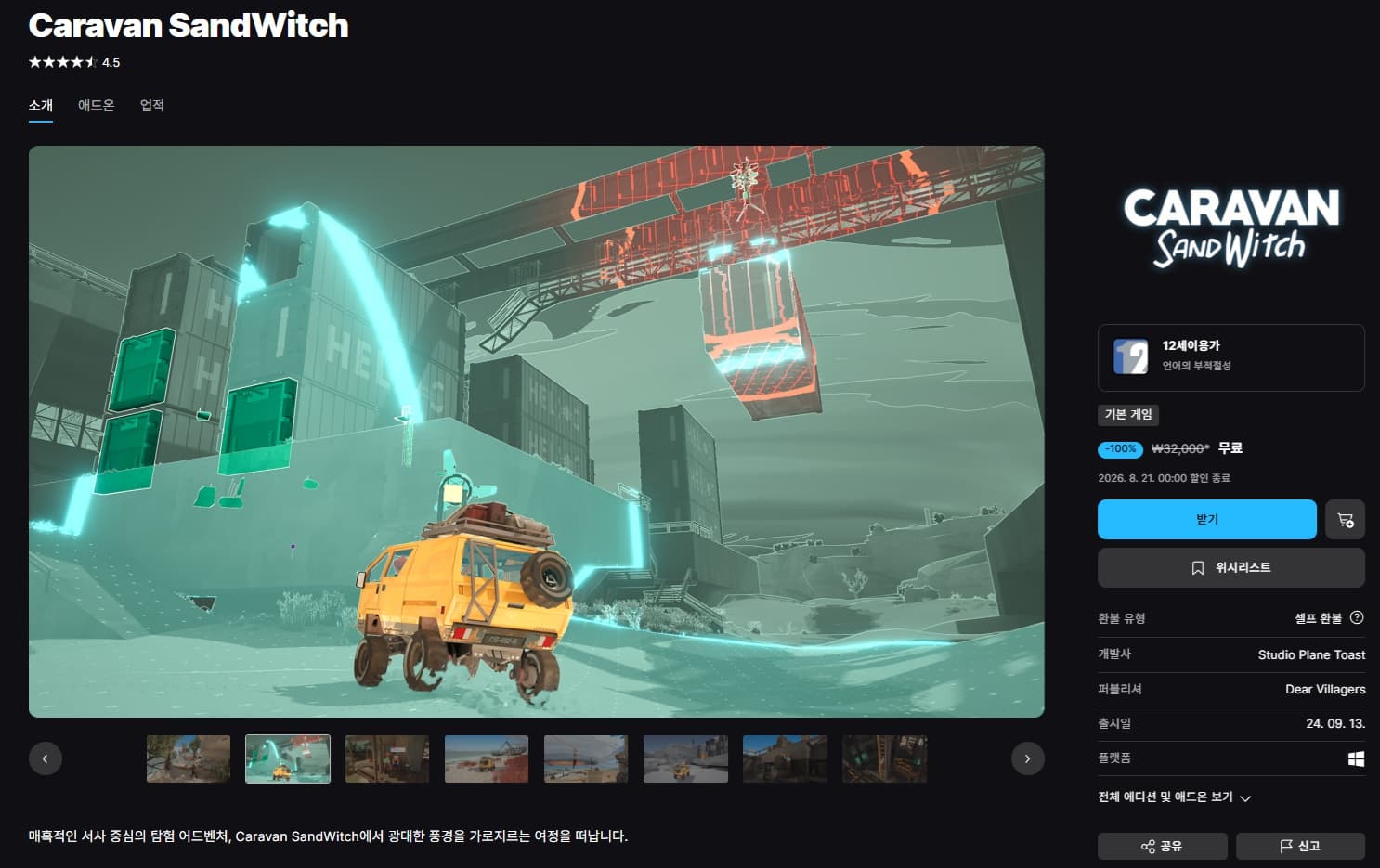Click the Caravan SandWitch page title
The width and height of the screenshot is (1380, 868).
[x=189, y=25]
